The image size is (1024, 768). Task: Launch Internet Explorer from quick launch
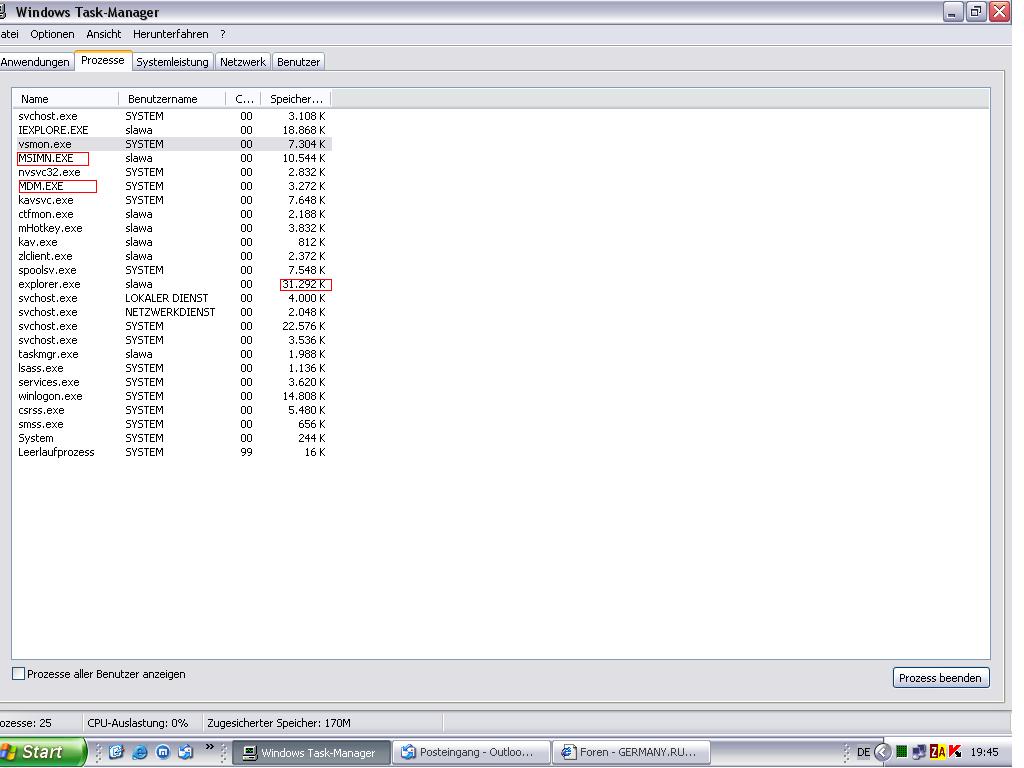point(139,752)
